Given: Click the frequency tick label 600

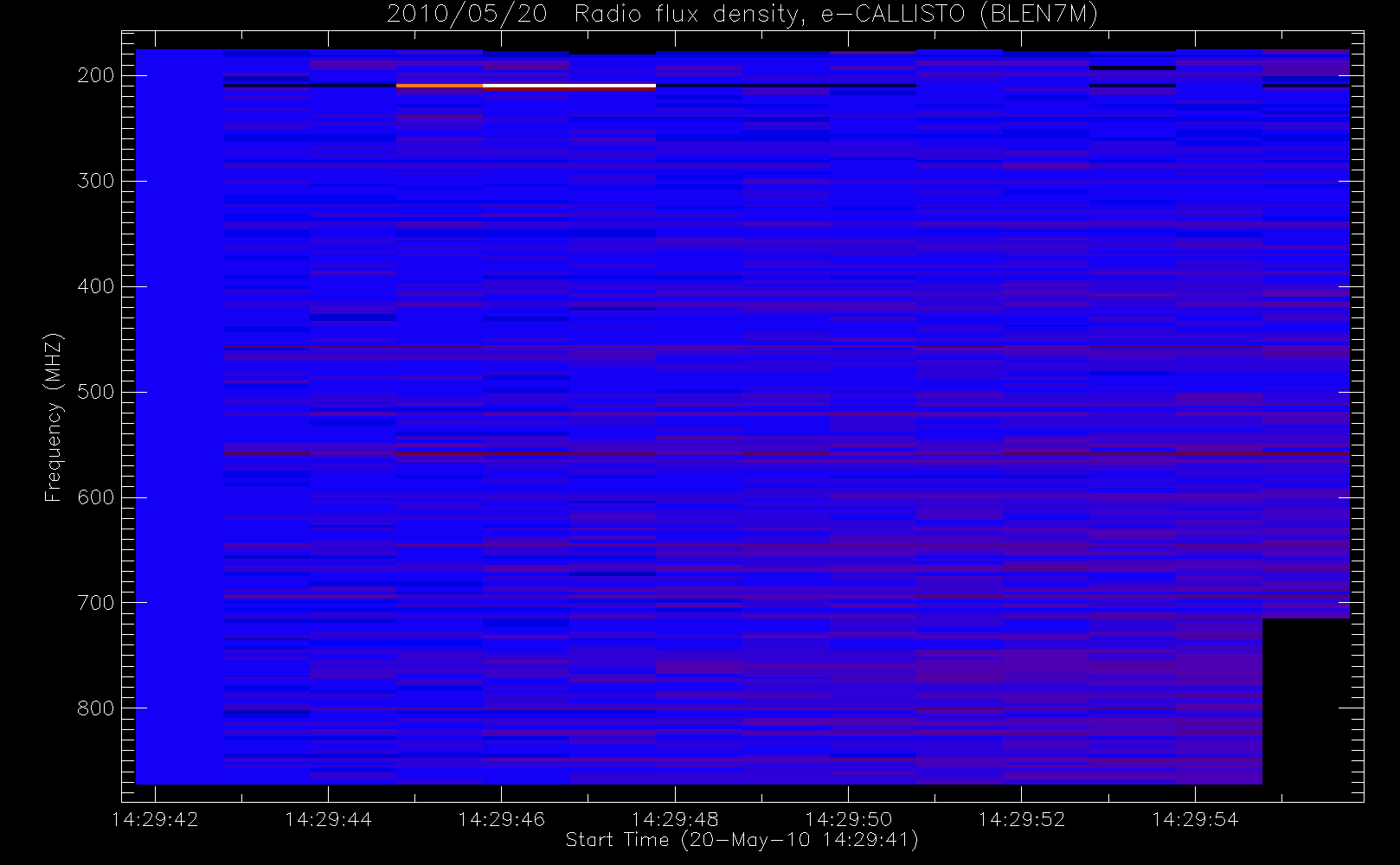Looking at the screenshot, I should (x=96, y=497).
